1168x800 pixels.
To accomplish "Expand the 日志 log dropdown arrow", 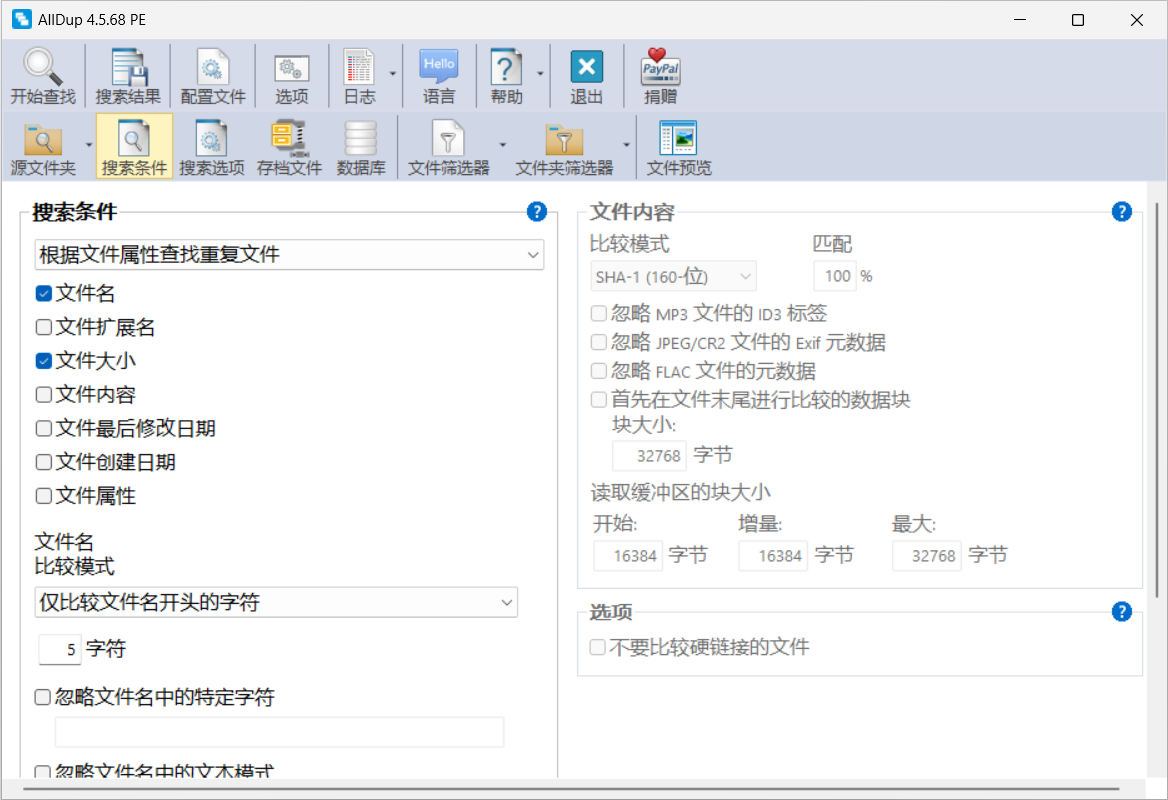I will 393,74.
